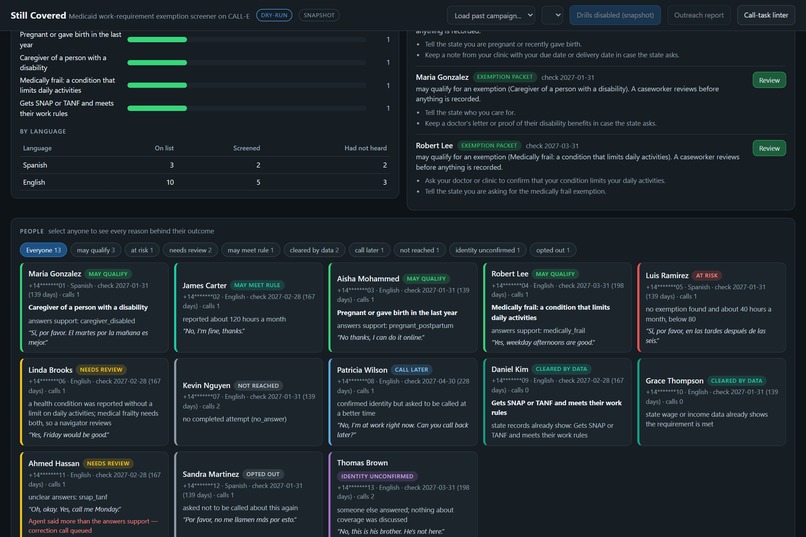This screenshot has width=806, height=537.
Task: Click AT RISK badge on Luis Ramirez
Action: pos(706,275)
